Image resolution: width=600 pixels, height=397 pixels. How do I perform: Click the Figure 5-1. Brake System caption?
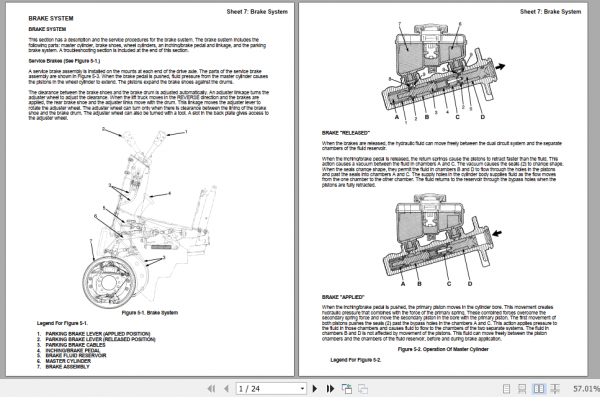[150, 313]
